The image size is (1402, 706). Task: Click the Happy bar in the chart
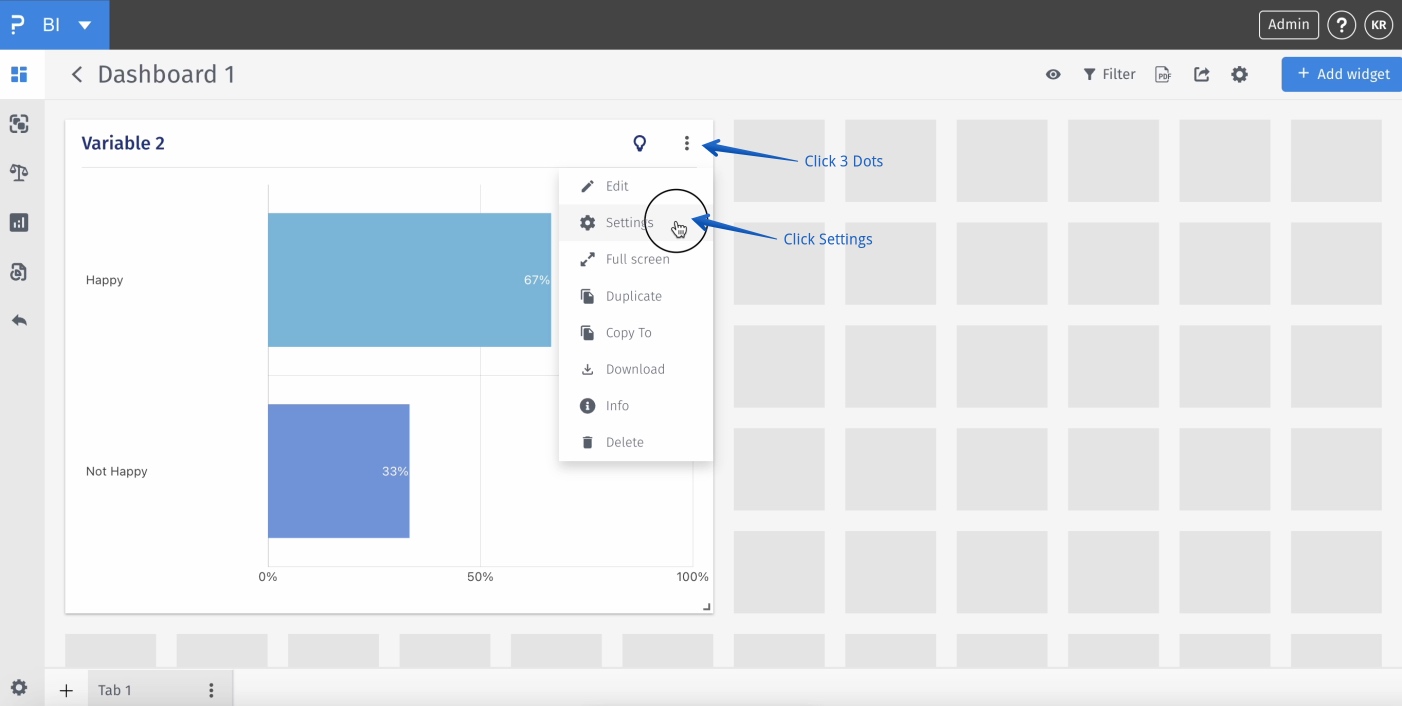[409, 280]
